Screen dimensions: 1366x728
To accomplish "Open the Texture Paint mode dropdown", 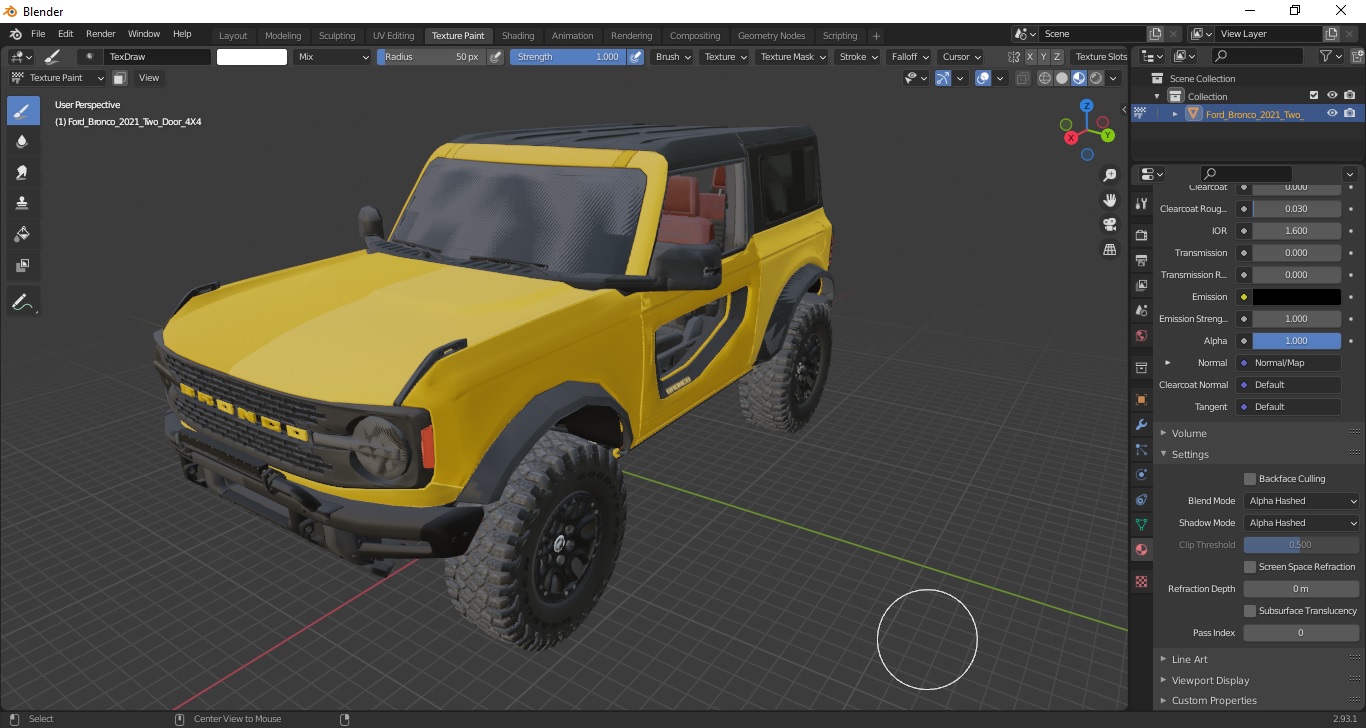I will pos(58,78).
